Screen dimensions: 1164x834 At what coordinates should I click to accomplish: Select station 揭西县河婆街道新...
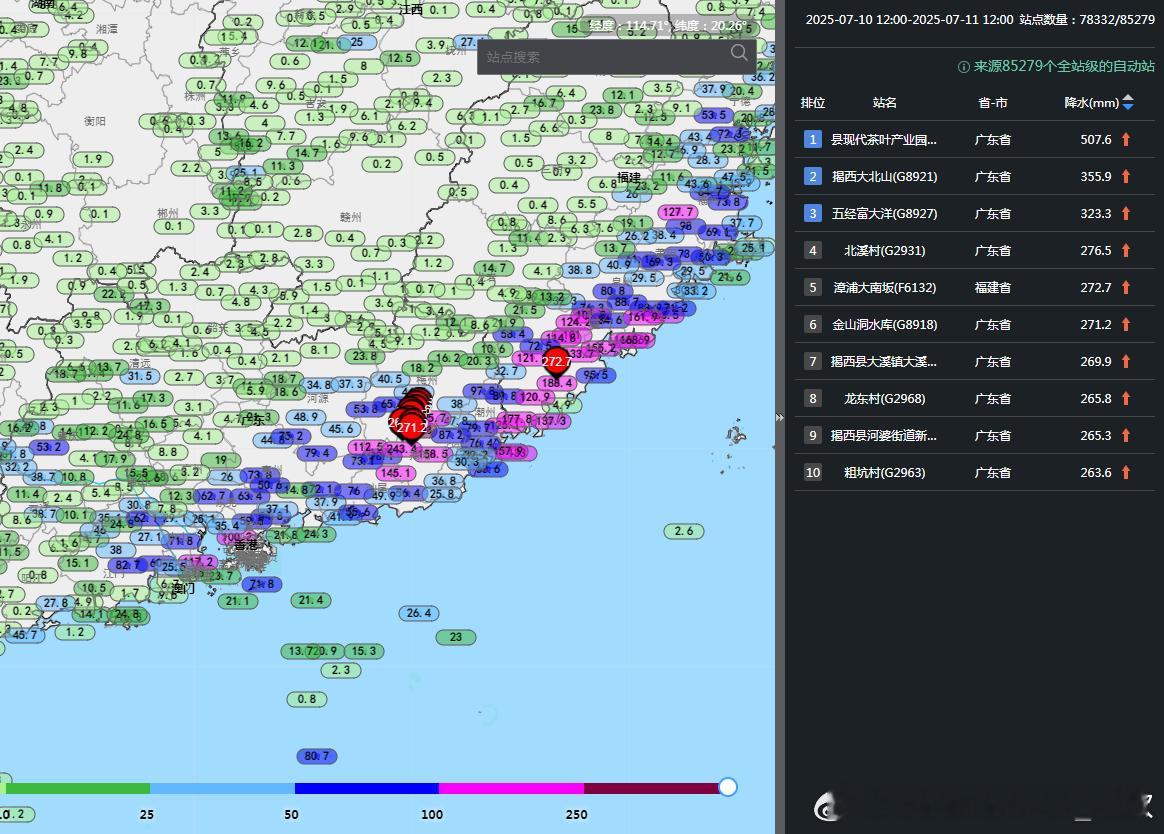pyautogui.click(x=883, y=436)
